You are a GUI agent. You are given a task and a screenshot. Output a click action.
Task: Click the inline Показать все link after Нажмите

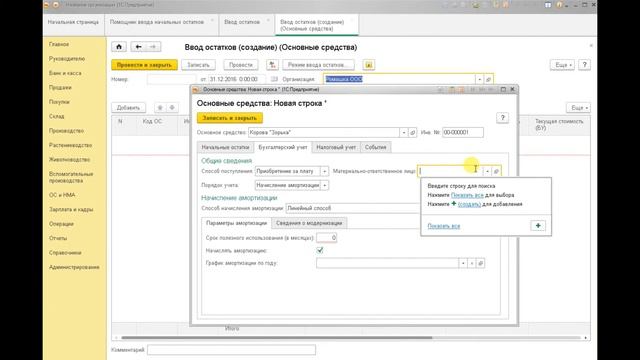[467, 195]
